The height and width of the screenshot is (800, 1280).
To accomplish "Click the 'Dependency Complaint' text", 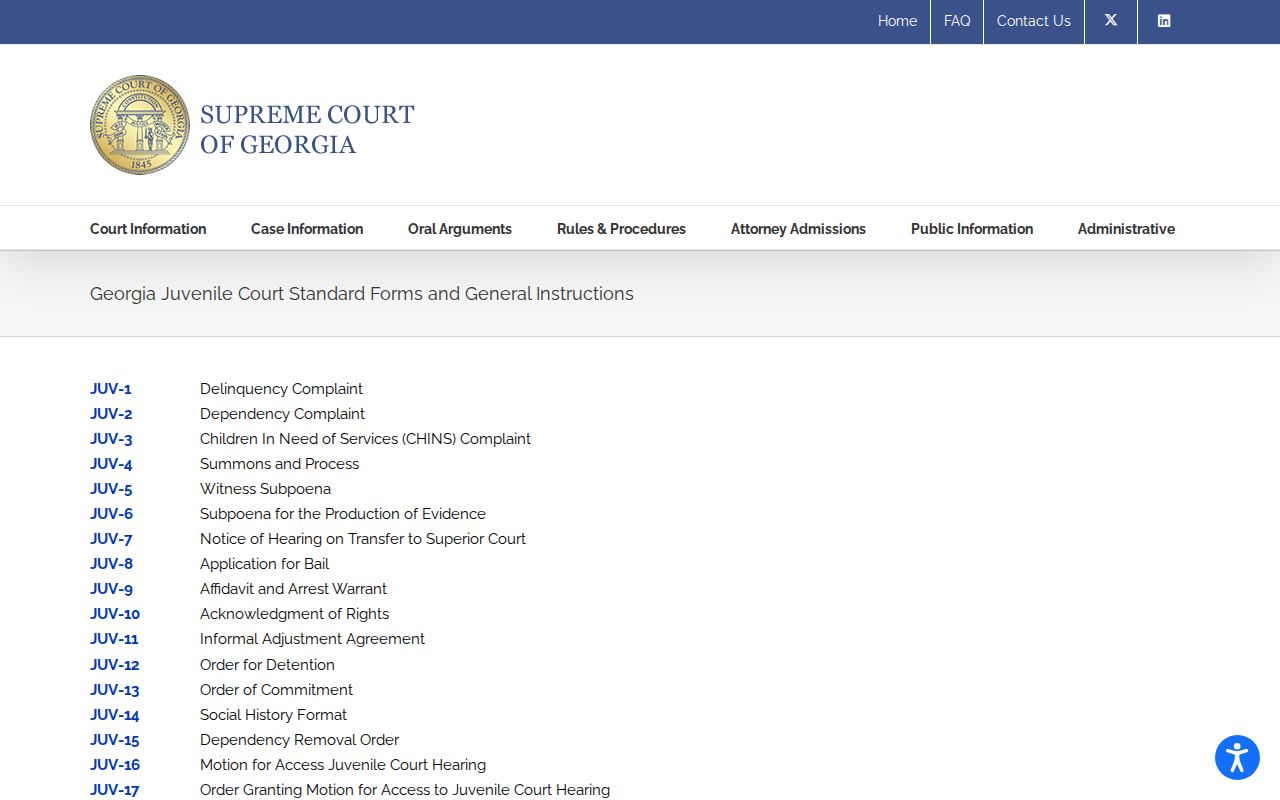I will point(282,414).
